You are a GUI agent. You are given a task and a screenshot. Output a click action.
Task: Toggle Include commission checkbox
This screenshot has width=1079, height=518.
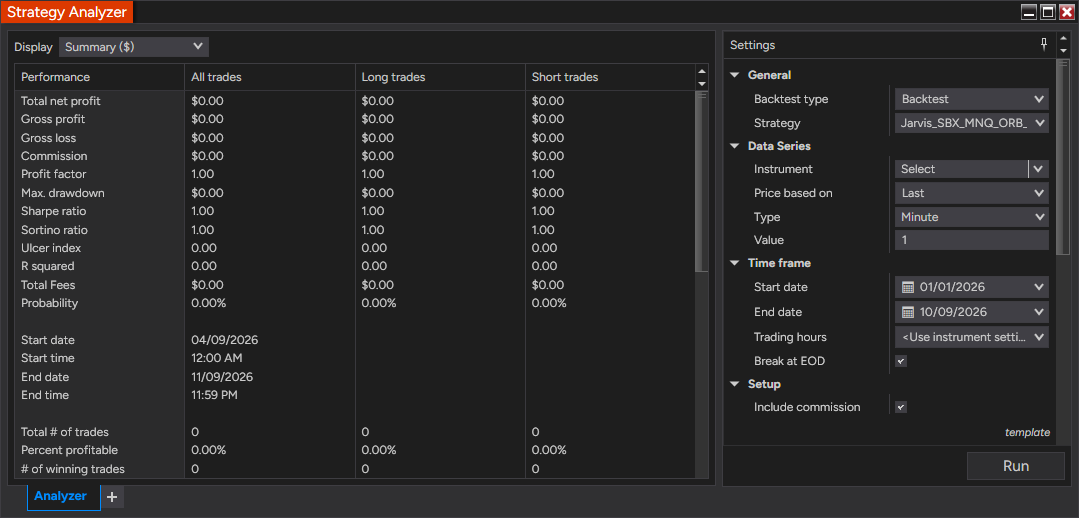pos(901,407)
